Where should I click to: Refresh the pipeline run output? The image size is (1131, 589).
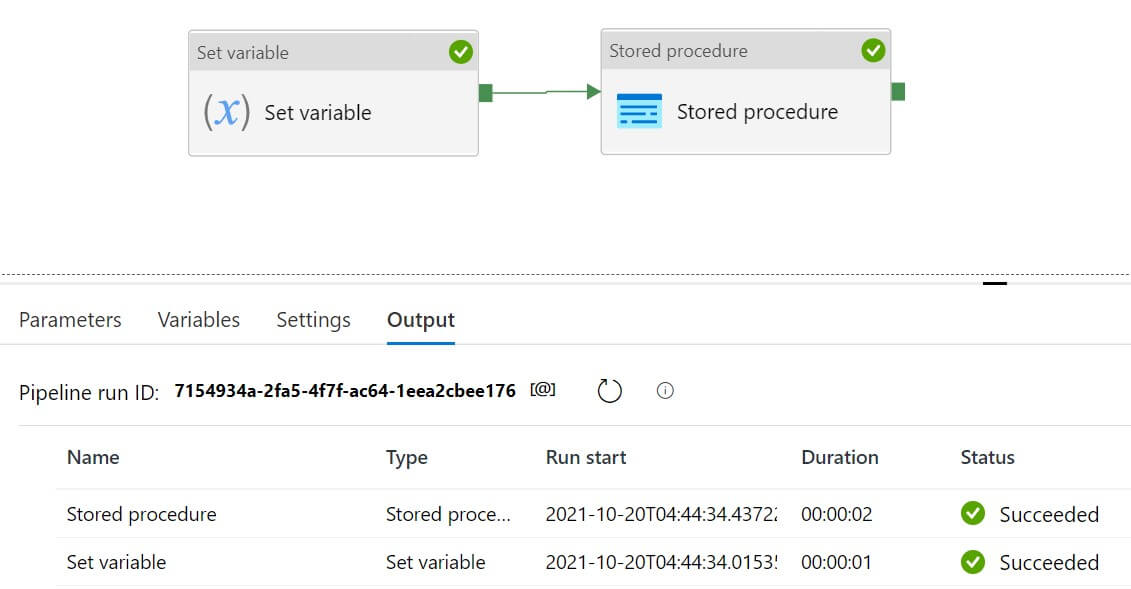point(609,391)
